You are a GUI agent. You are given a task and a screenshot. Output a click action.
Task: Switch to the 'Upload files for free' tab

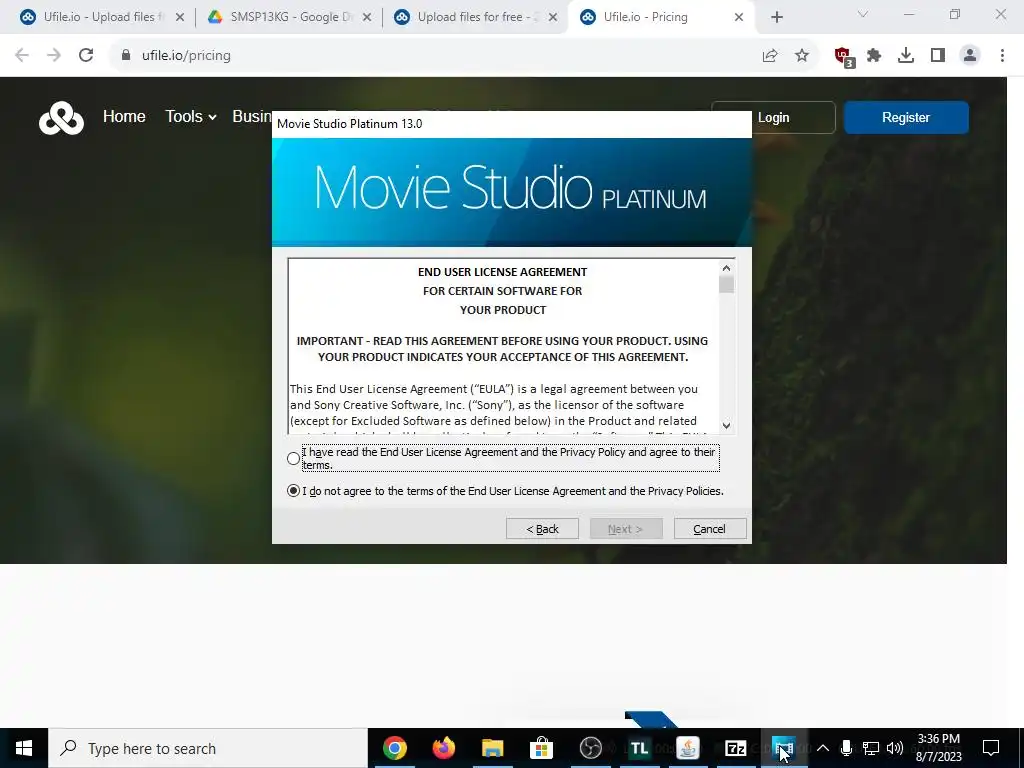[473, 17]
